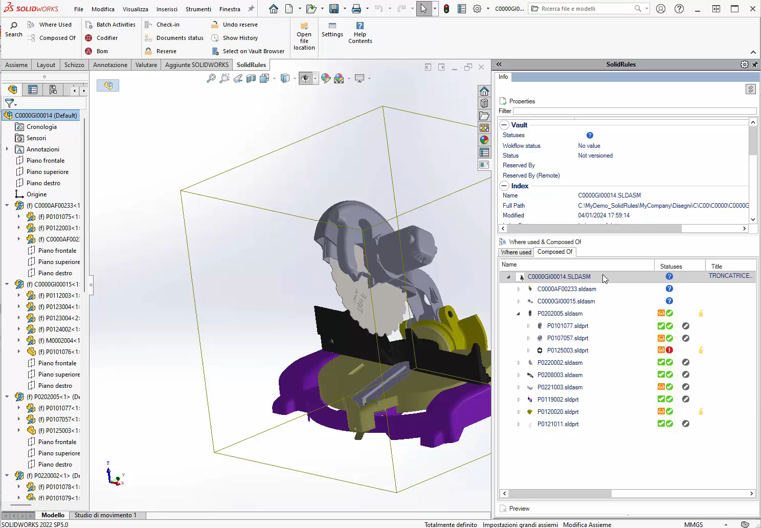Open Batch Activities
The width and height of the screenshot is (761, 528).
(x=110, y=25)
